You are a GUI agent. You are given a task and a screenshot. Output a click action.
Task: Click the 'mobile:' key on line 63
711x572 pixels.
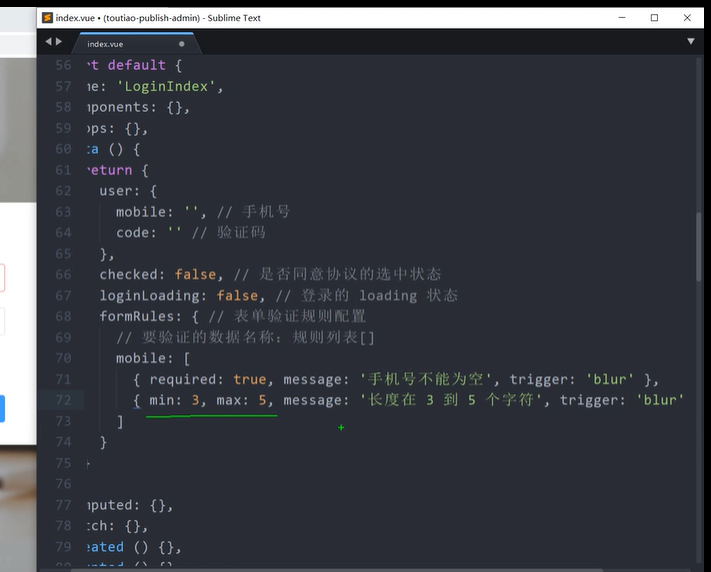145,212
